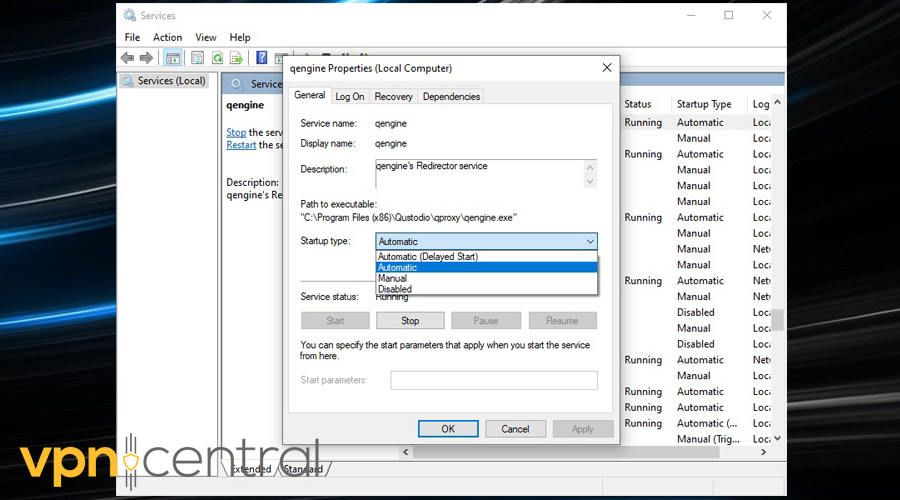Open the Help menu

point(240,37)
